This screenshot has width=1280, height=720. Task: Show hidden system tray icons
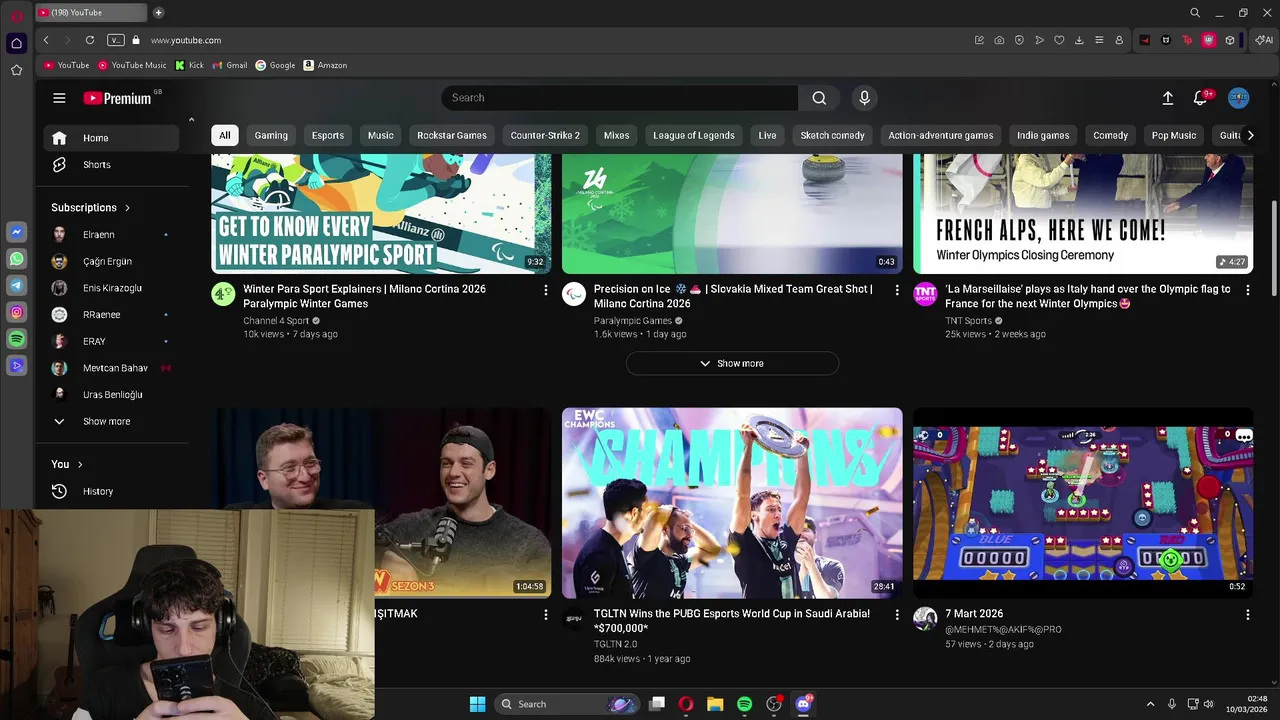tap(1150, 704)
